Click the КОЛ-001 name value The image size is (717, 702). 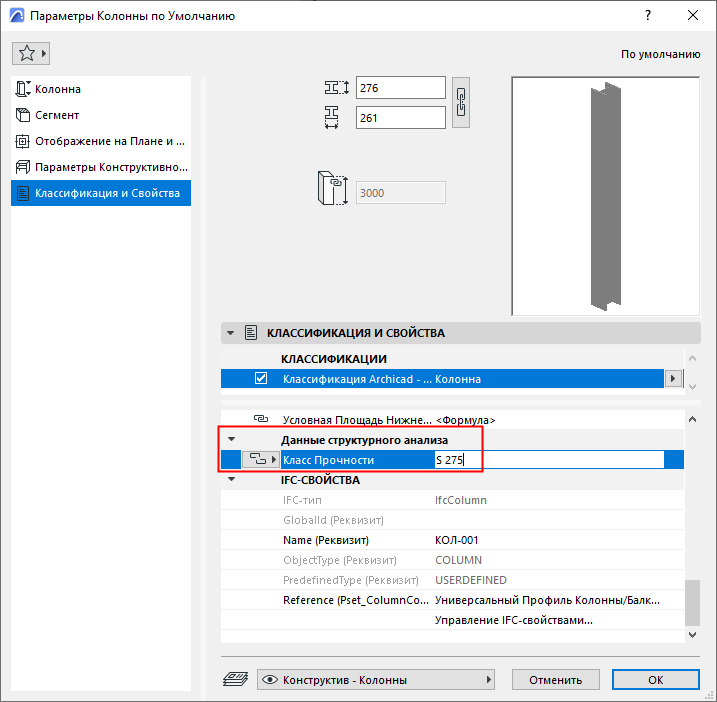pos(456,540)
